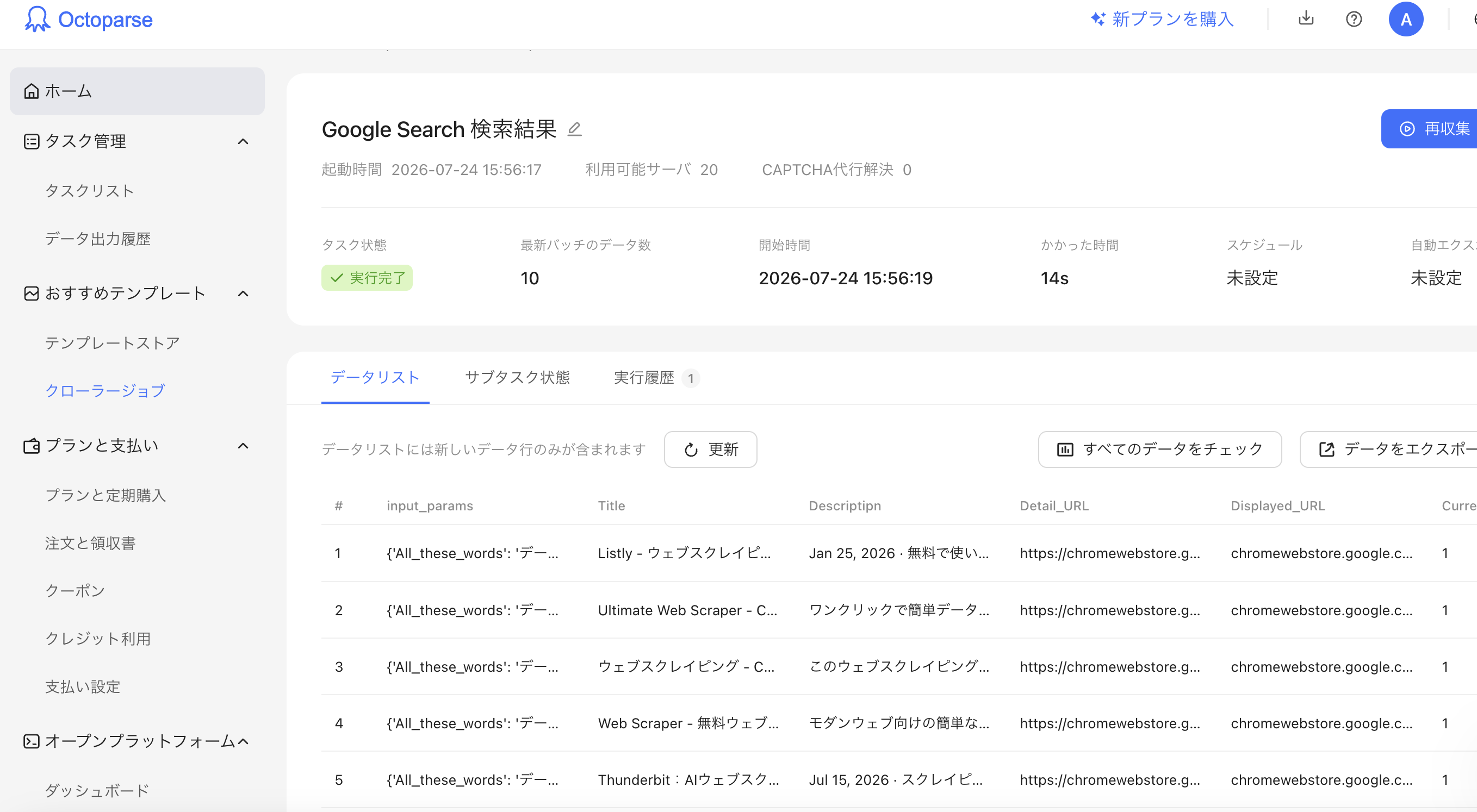Open the help question mark icon
The height and width of the screenshot is (812, 1477).
click(1354, 19)
